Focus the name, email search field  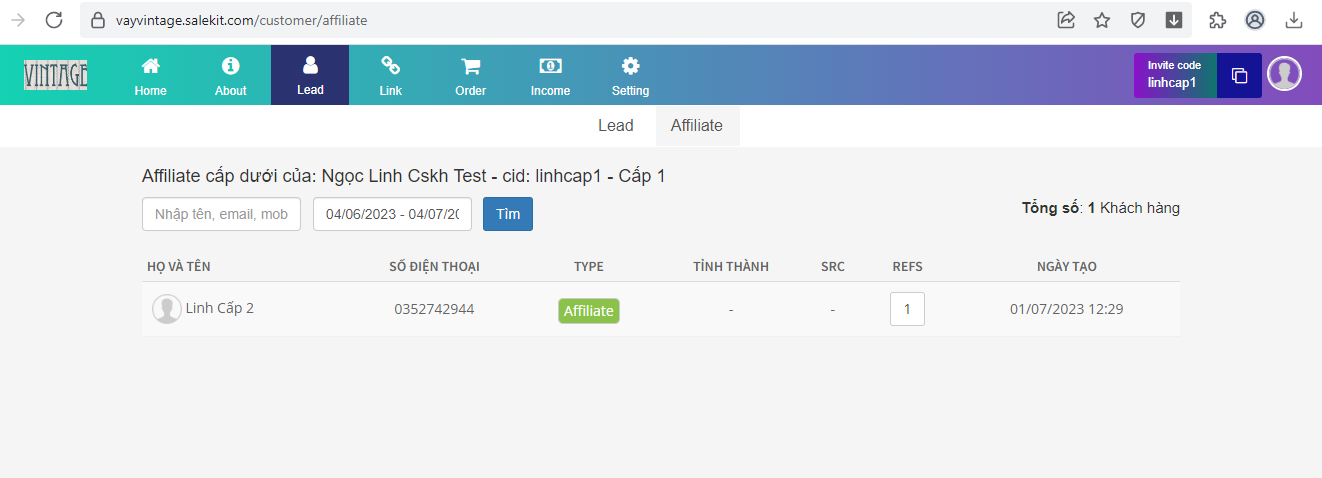(x=221, y=214)
